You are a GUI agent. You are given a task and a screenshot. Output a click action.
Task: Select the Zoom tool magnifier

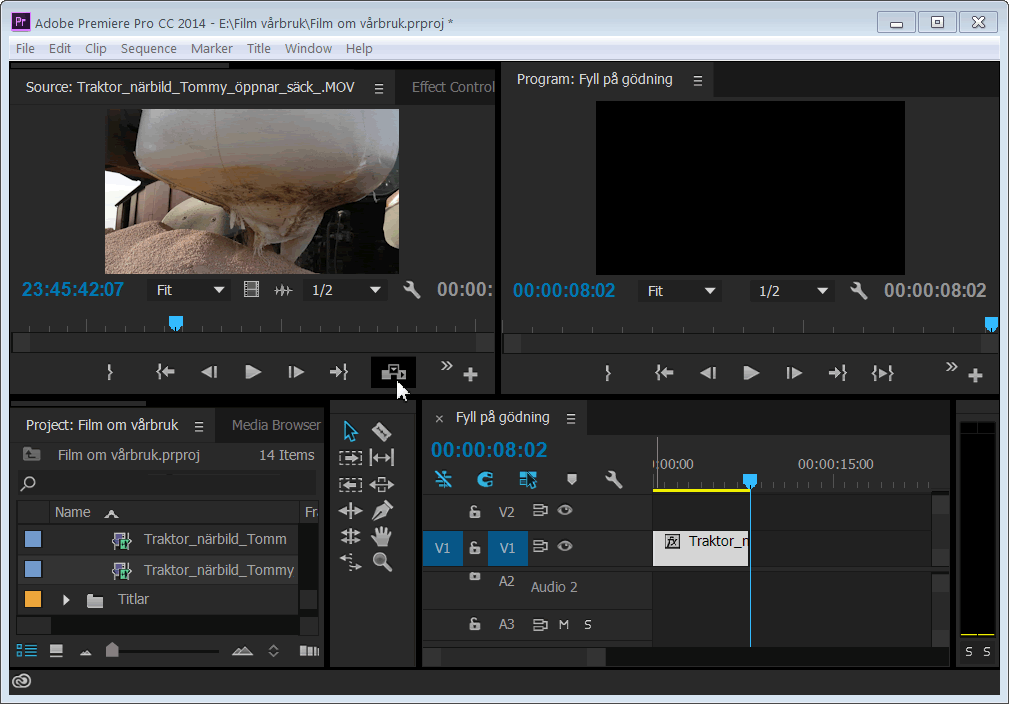[381, 562]
